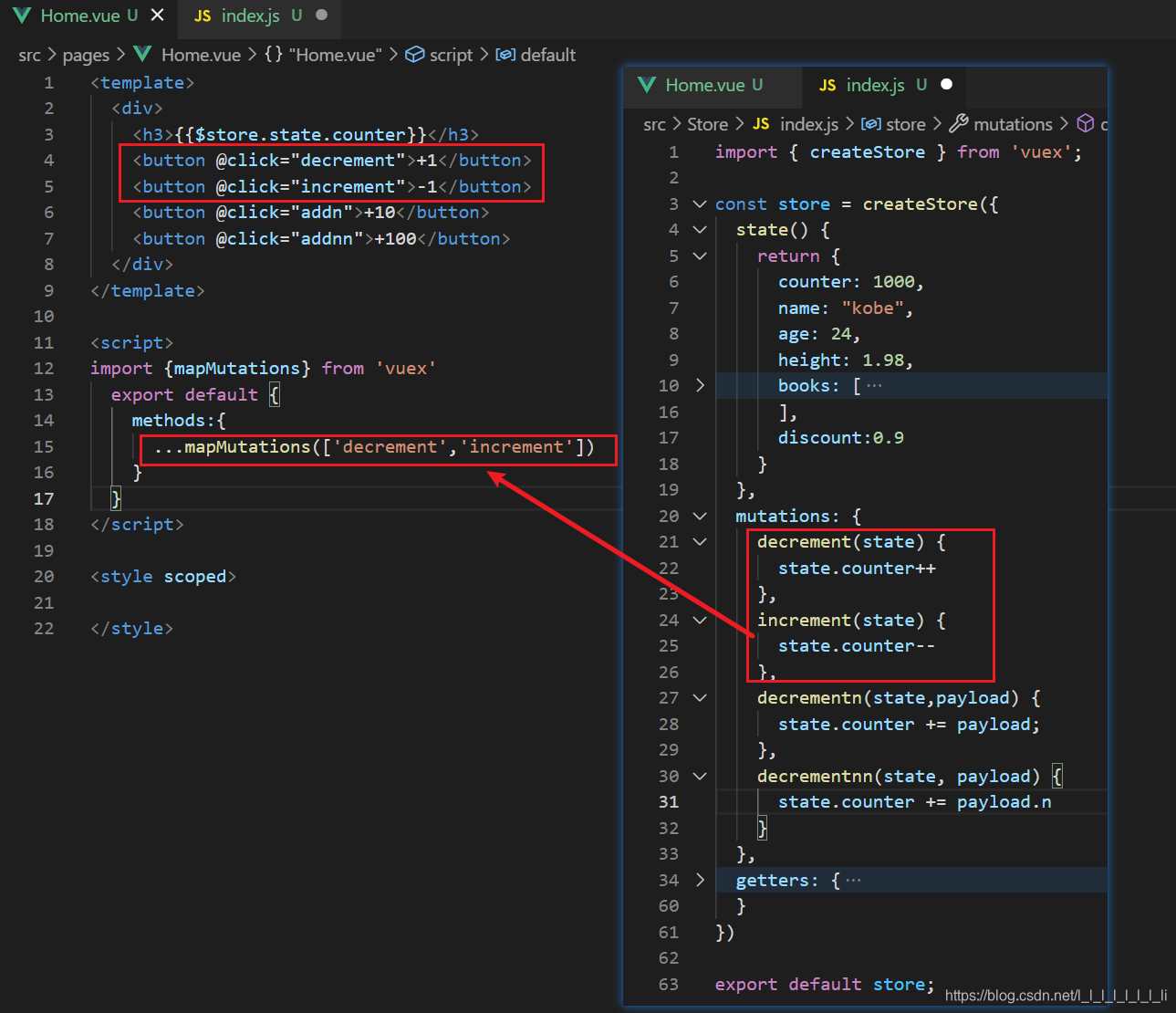
Task: Collapse the 'state()' fold arrow
Action: (700, 230)
